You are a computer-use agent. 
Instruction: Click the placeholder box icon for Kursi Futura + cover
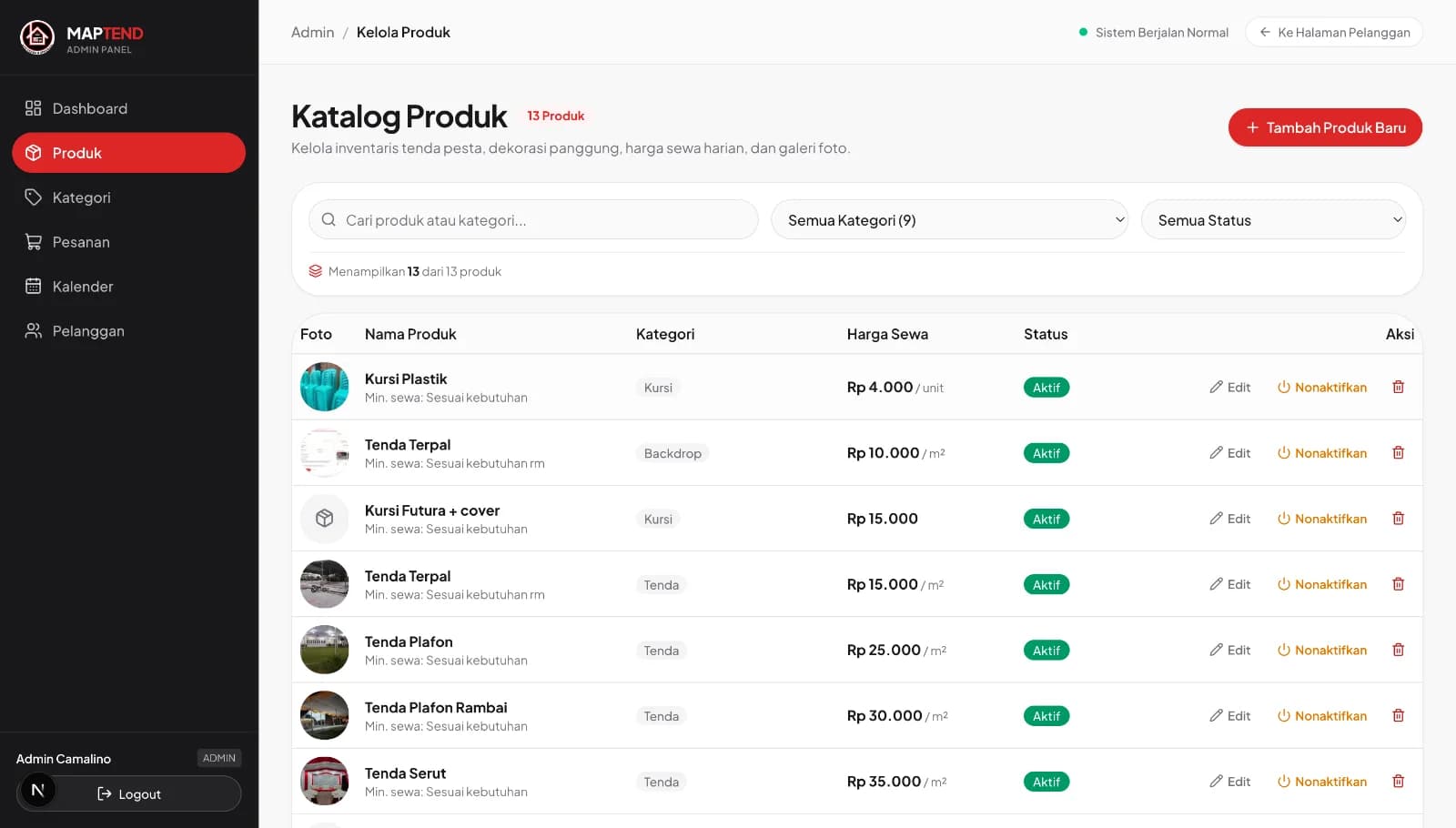click(324, 518)
